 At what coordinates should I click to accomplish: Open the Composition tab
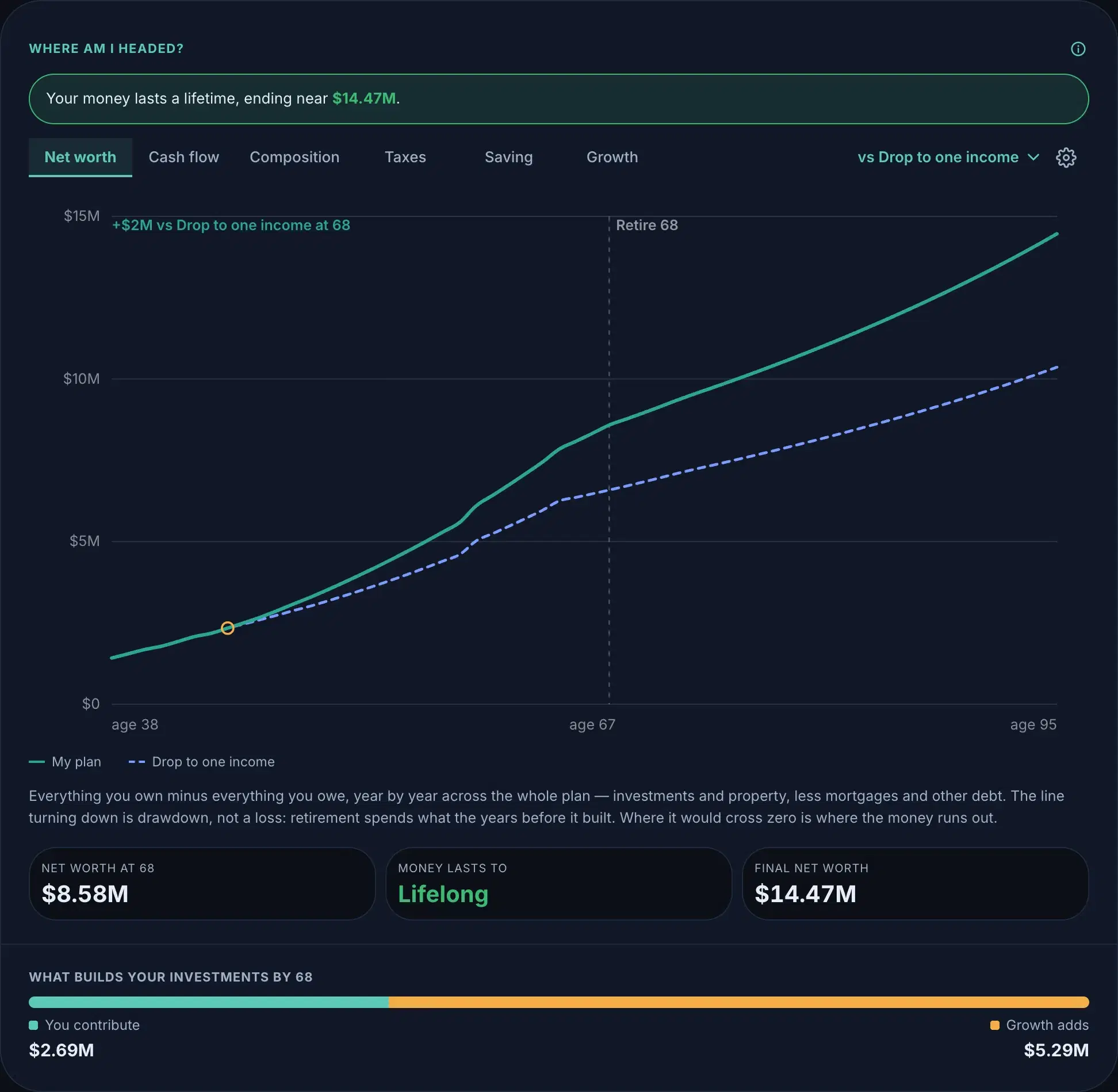(294, 157)
